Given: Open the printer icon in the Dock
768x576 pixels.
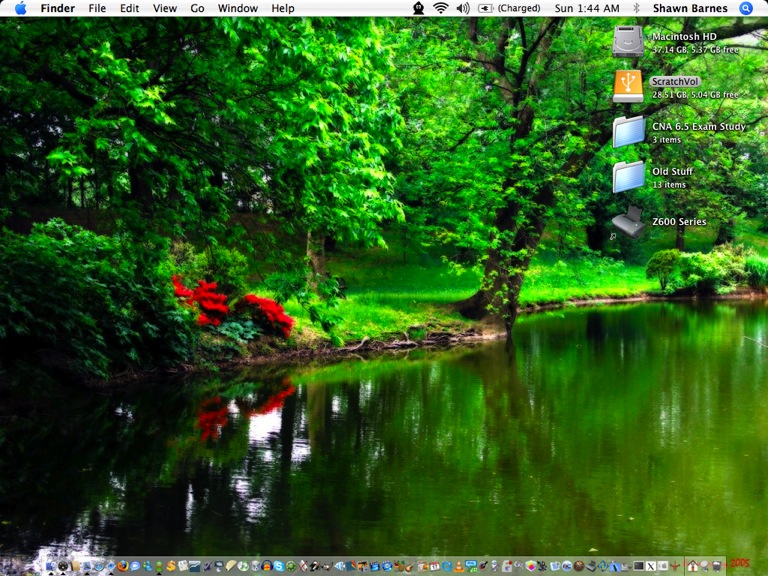Looking at the screenshot, I should (591, 566).
